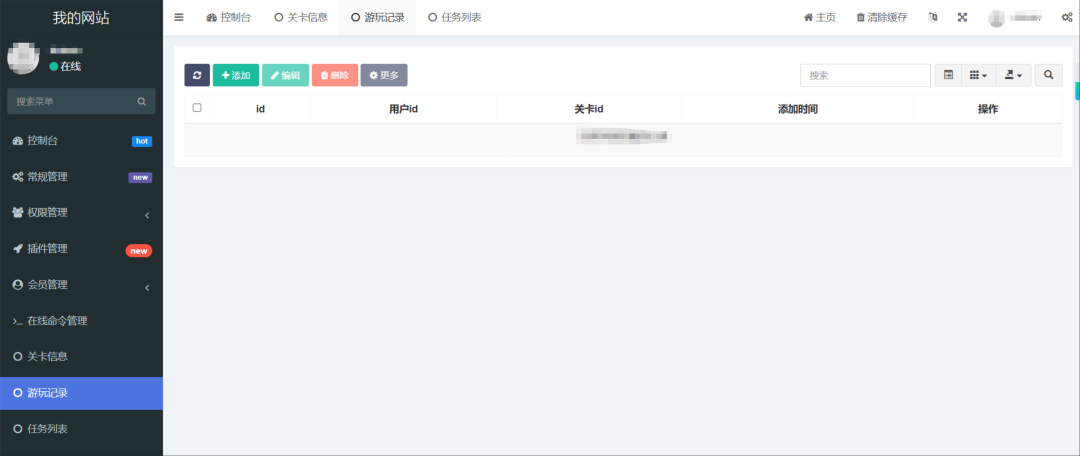The width and height of the screenshot is (1080, 456).
Task: Click the 编辑 edit button
Action: coord(285,75)
